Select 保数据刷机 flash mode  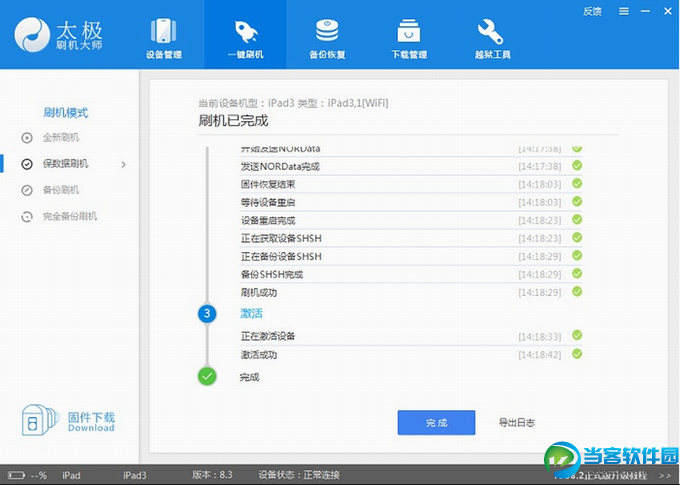point(64,163)
